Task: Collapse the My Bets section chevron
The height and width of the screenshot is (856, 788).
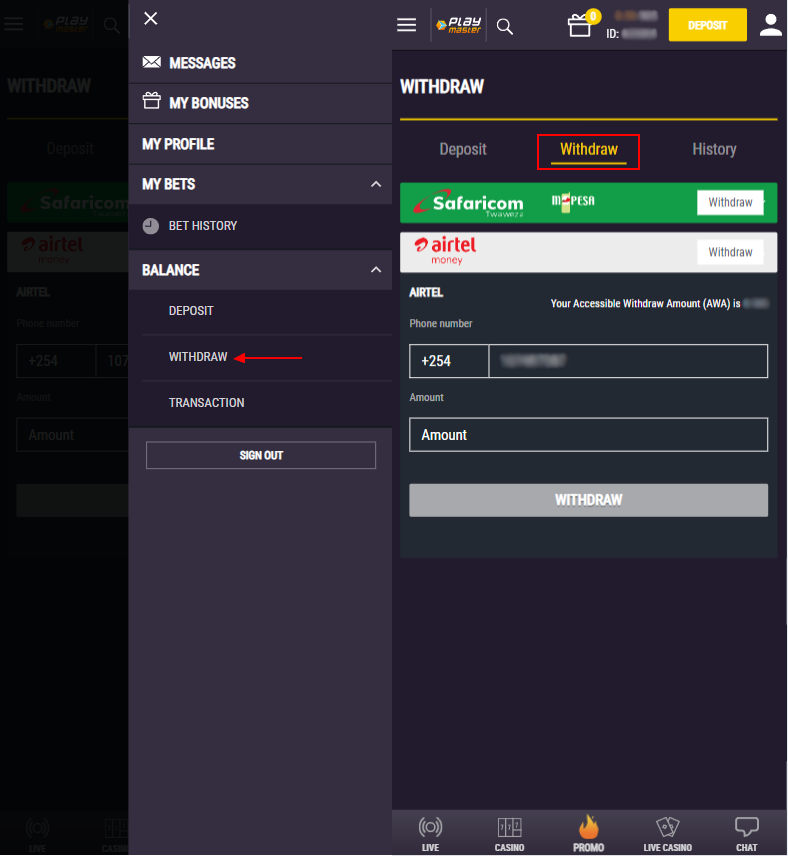Action: pyautogui.click(x=376, y=184)
